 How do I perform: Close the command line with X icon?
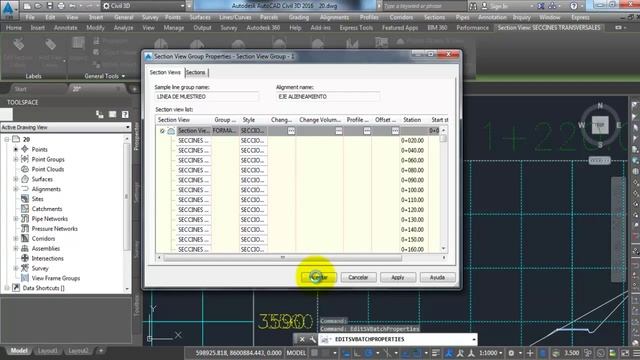pyautogui.click(x=302, y=339)
